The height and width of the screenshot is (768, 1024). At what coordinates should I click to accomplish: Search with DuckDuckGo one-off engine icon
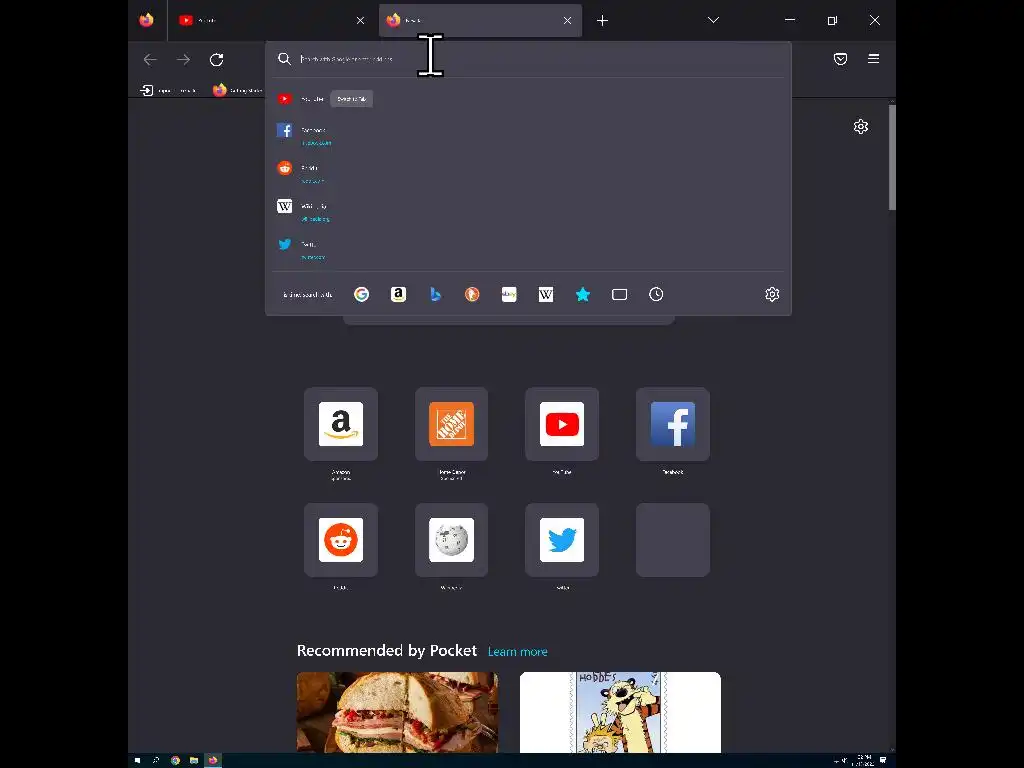[472, 295]
